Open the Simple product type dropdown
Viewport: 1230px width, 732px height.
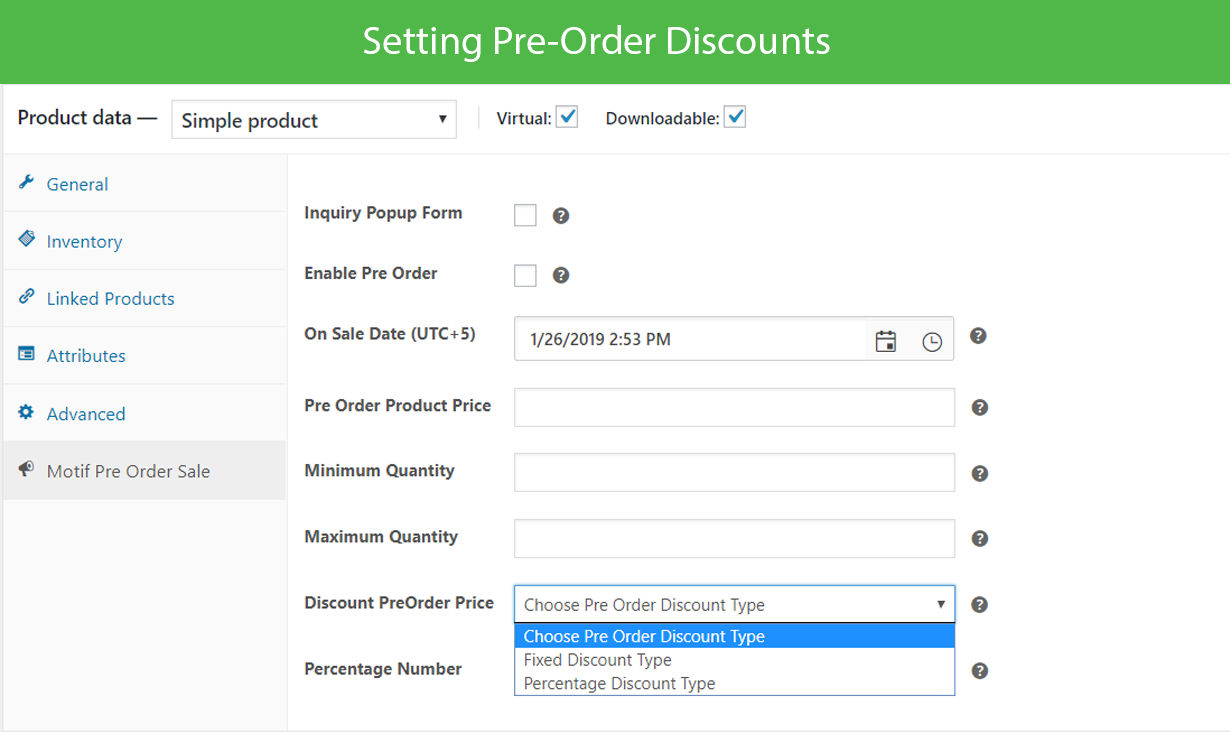314,119
